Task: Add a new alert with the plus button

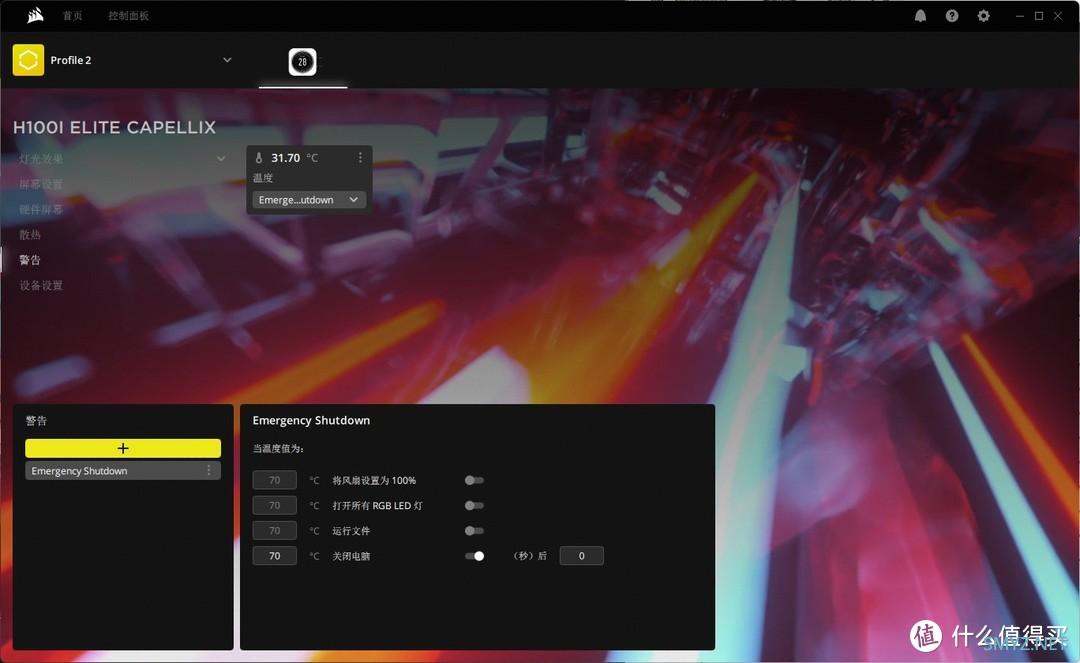Action: 123,448
